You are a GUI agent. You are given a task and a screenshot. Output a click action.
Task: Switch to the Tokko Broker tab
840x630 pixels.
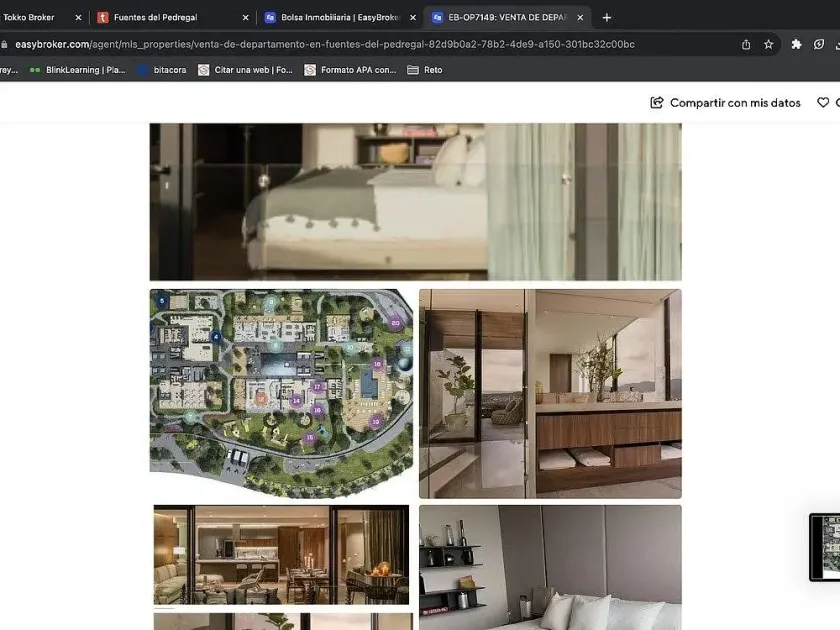tap(29, 17)
